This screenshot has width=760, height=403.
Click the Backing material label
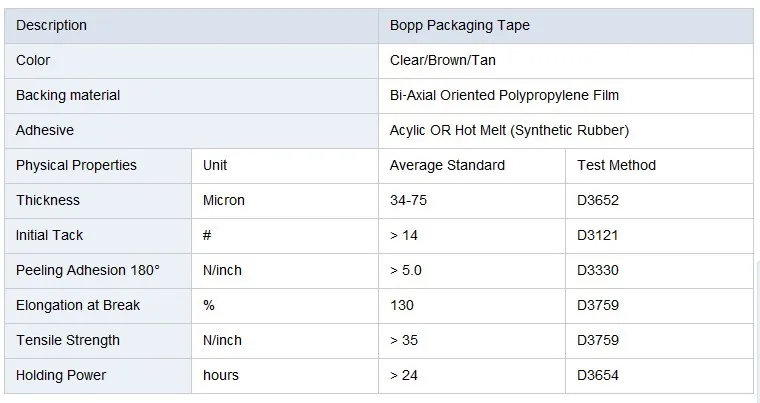pyautogui.click(x=68, y=95)
